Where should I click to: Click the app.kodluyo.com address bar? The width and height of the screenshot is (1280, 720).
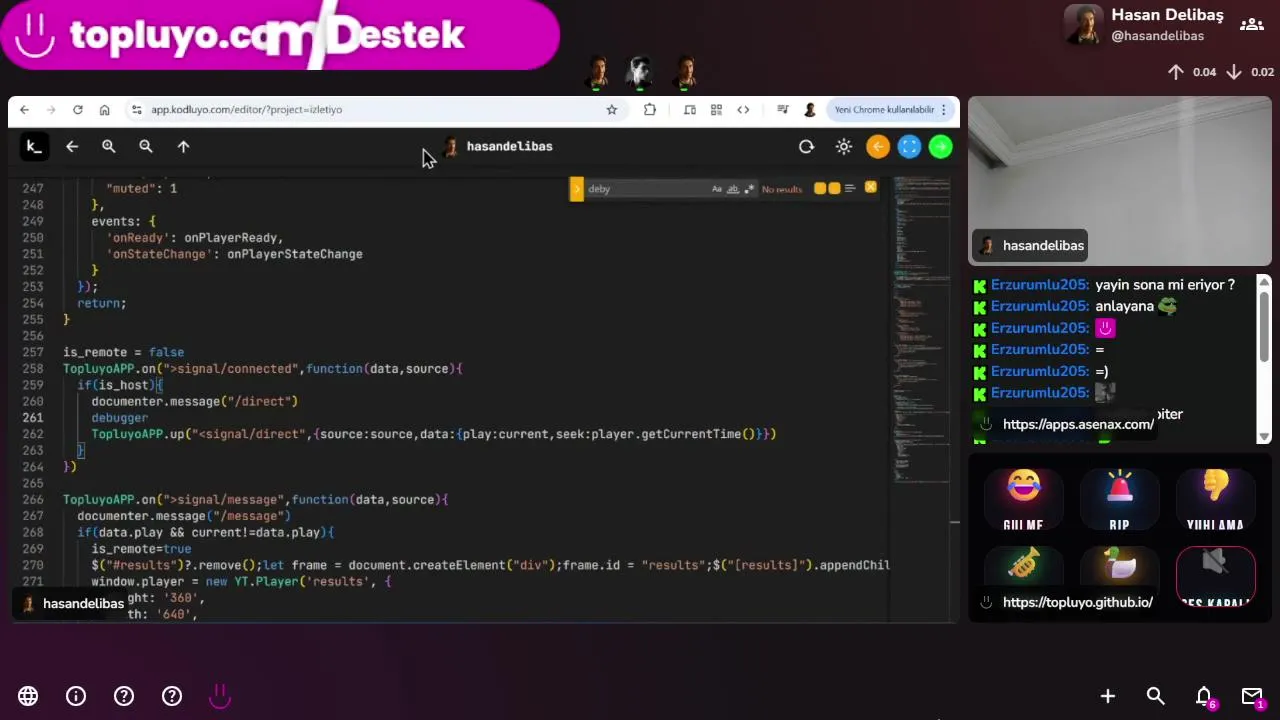click(x=375, y=110)
